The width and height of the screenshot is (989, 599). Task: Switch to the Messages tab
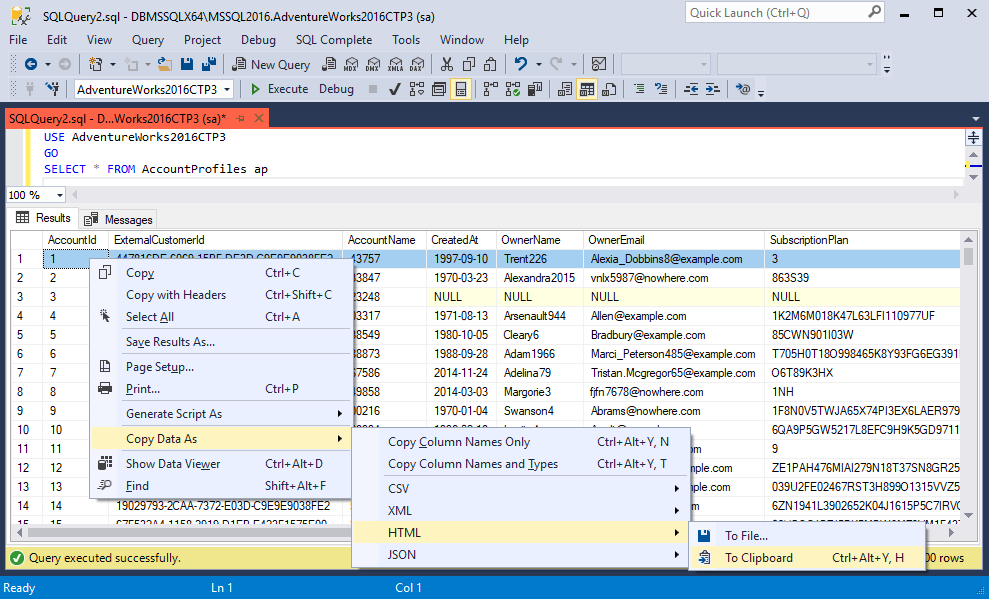pos(119,219)
